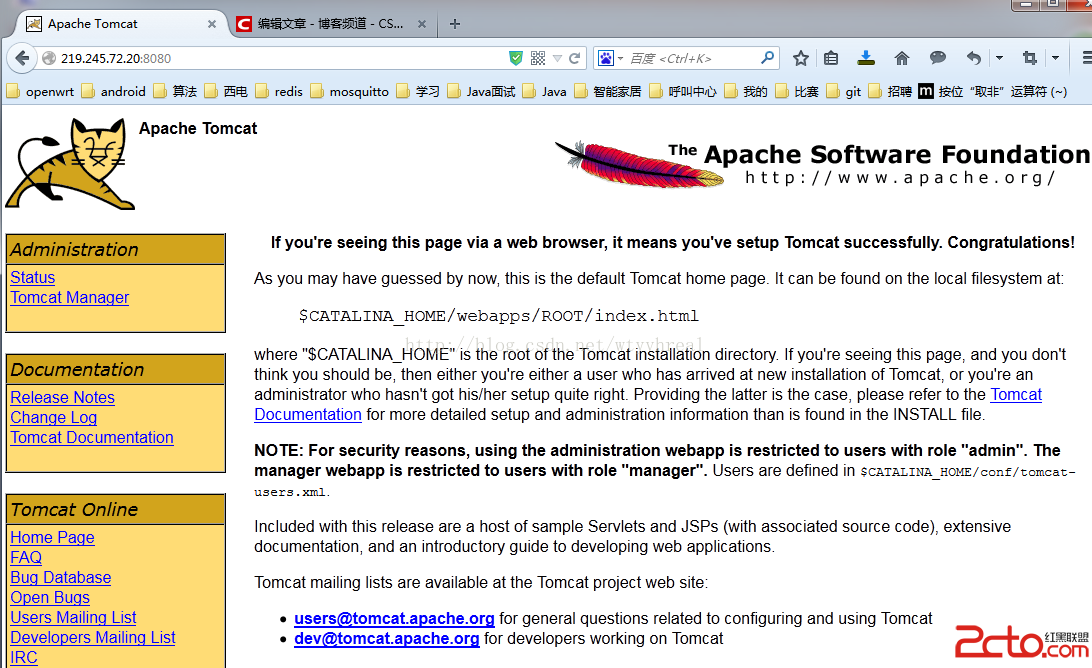Screen dimensions: 1092x668
Task: Expand dropdown next to undo arrow icon
Action: [999, 59]
